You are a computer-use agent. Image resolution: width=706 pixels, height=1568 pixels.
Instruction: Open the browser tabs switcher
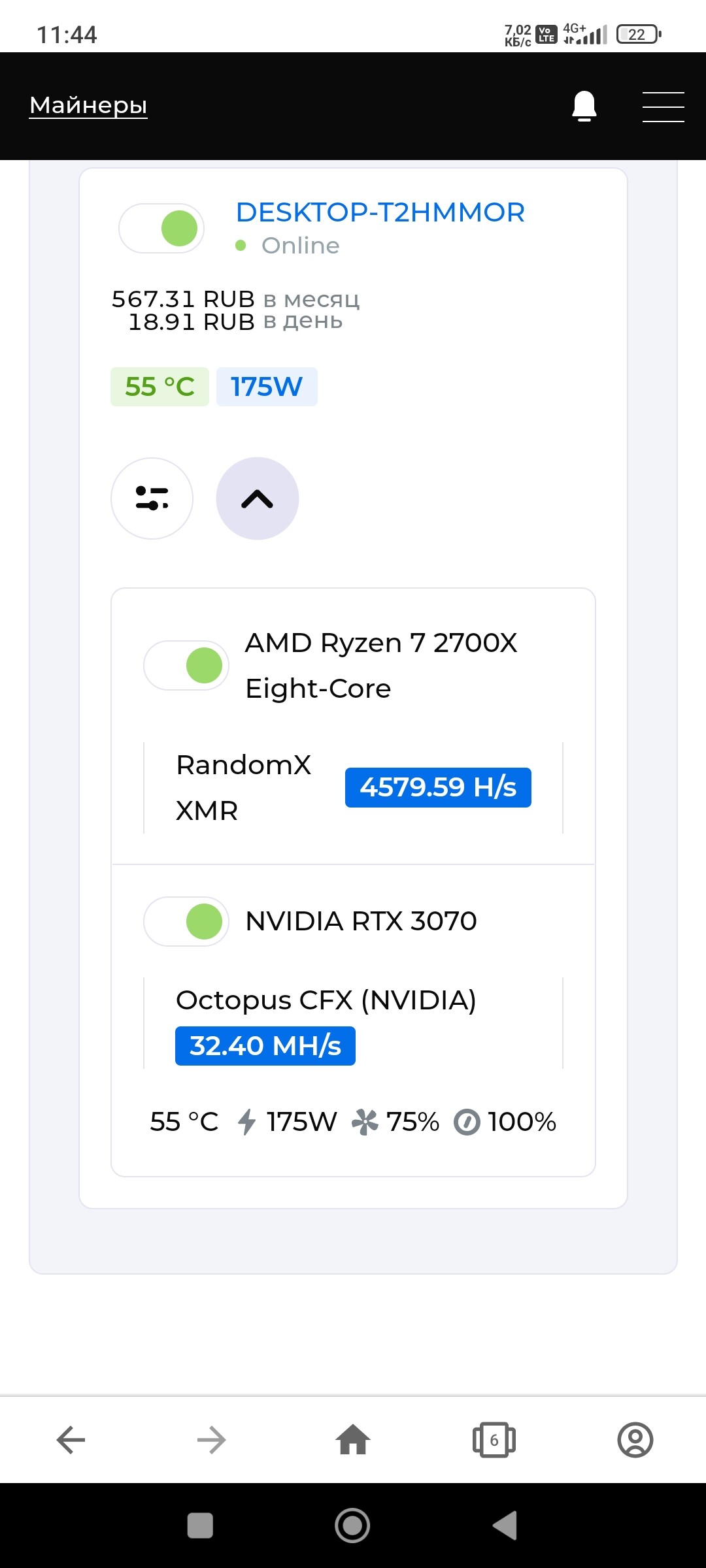coord(494,1439)
